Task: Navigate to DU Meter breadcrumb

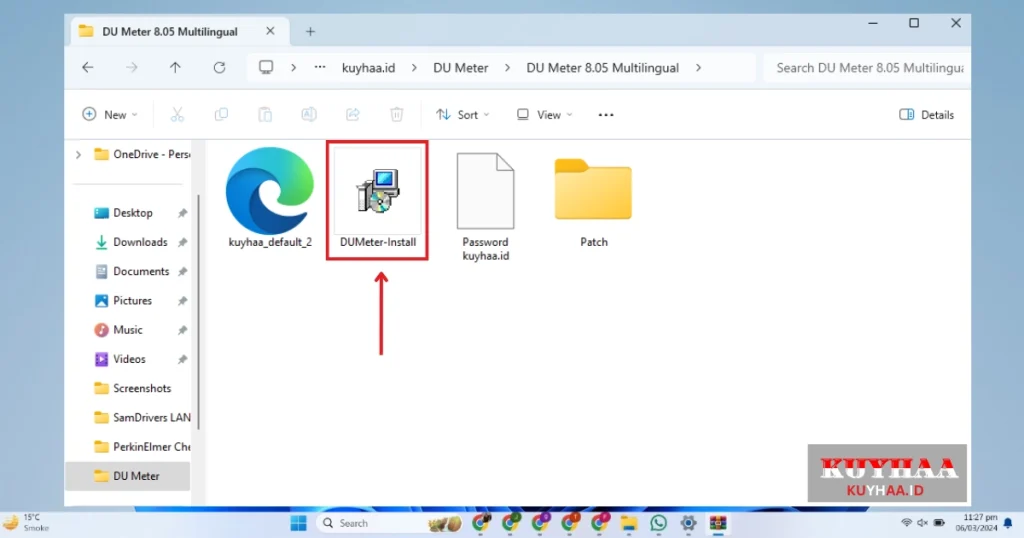Action: pos(460,67)
